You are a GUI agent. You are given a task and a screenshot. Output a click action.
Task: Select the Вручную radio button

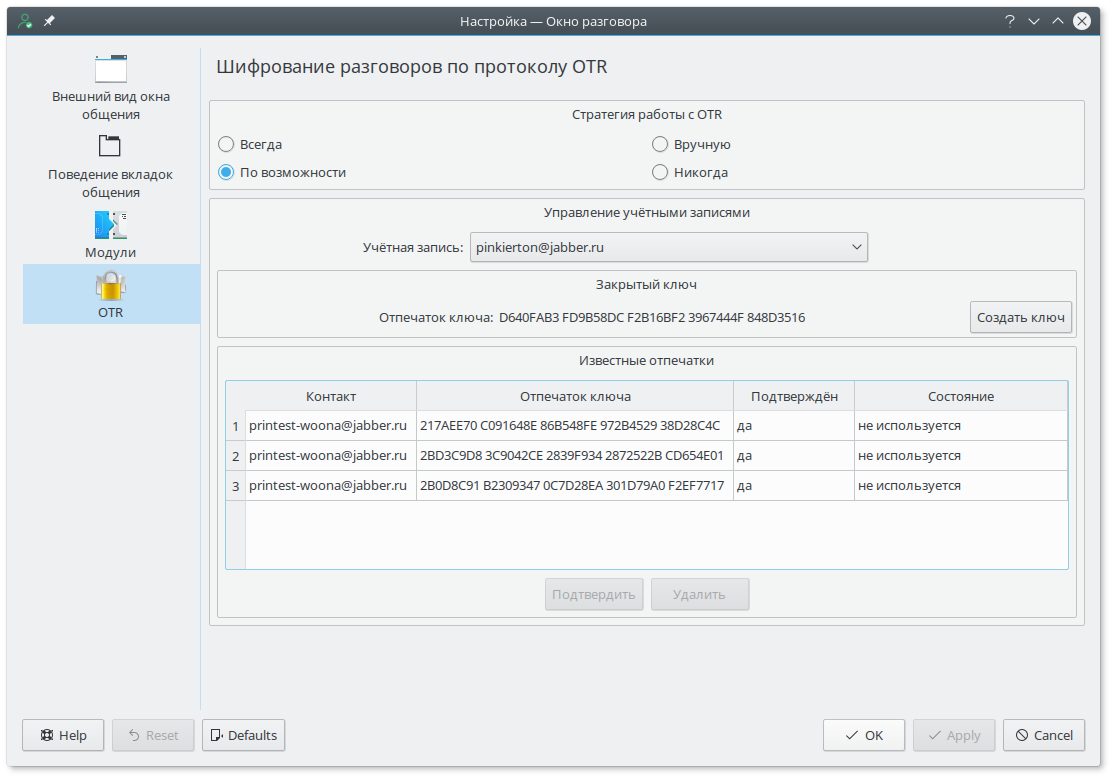click(x=660, y=144)
